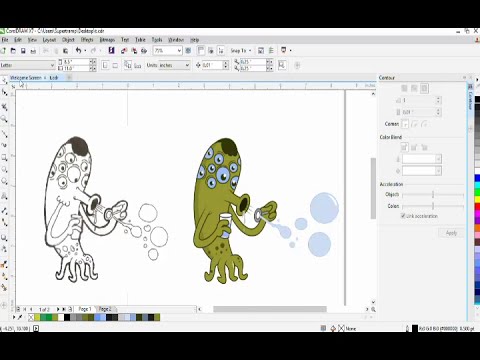Toggle landscape page orientation
Image resolution: width=480 pixels, height=360 pixels.
115,65
